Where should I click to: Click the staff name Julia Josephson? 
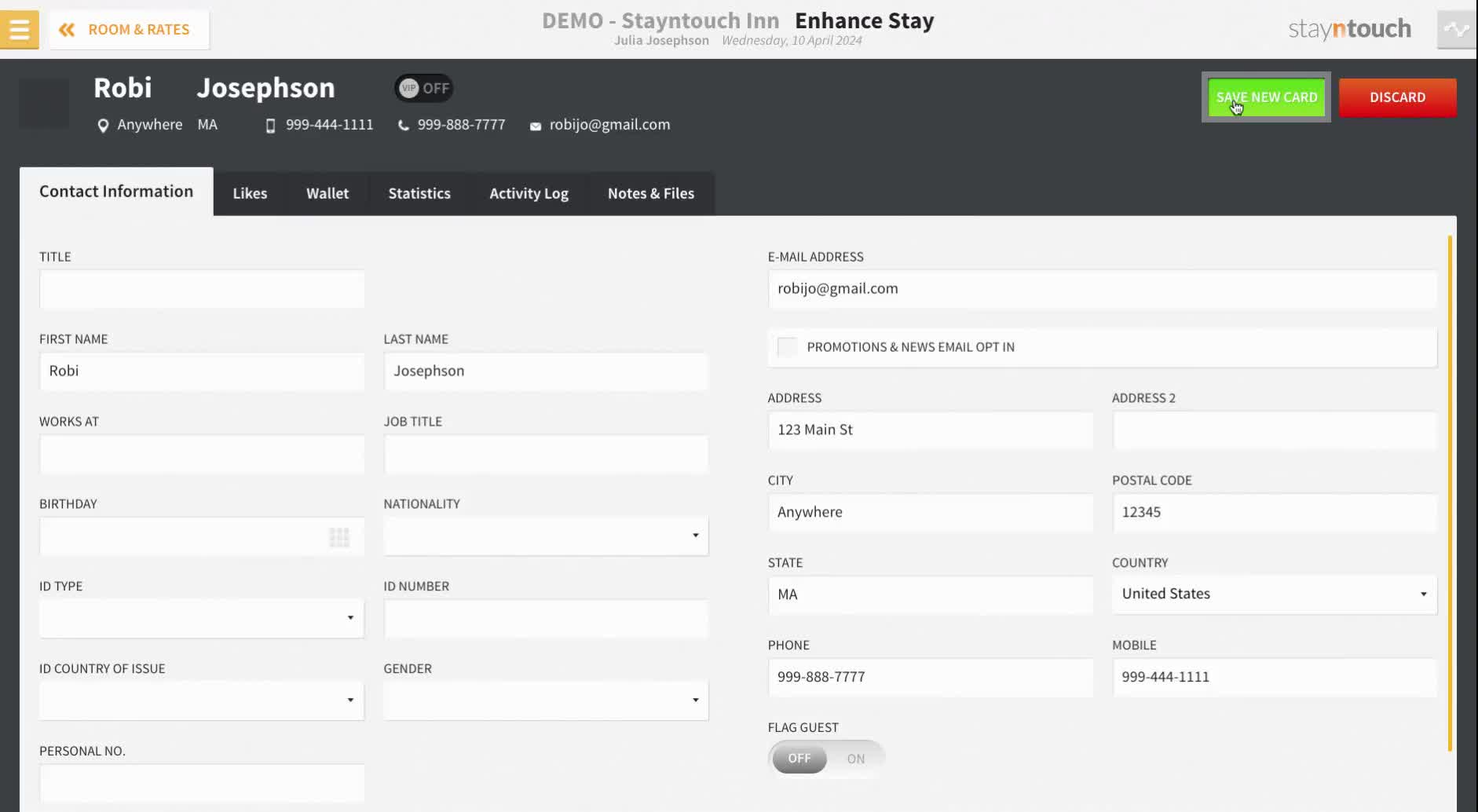(x=661, y=41)
